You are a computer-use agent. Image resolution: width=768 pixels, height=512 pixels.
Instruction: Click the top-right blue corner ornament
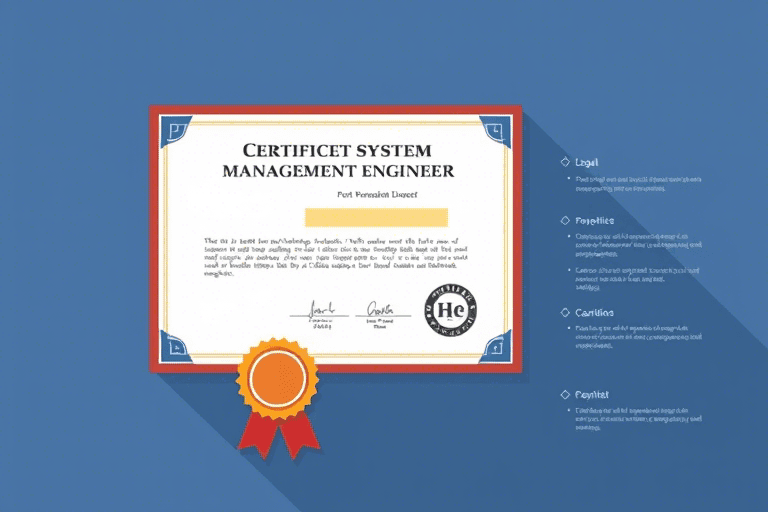(495, 130)
